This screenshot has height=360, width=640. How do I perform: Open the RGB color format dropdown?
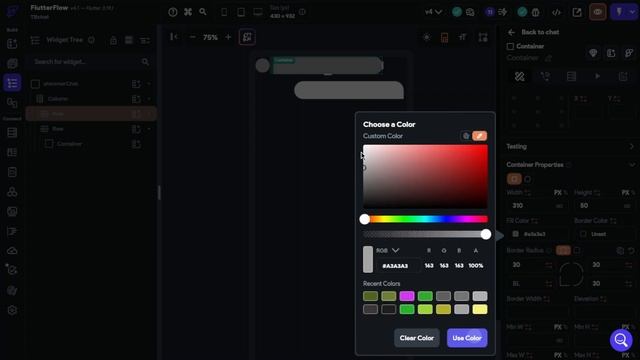click(x=387, y=250)
